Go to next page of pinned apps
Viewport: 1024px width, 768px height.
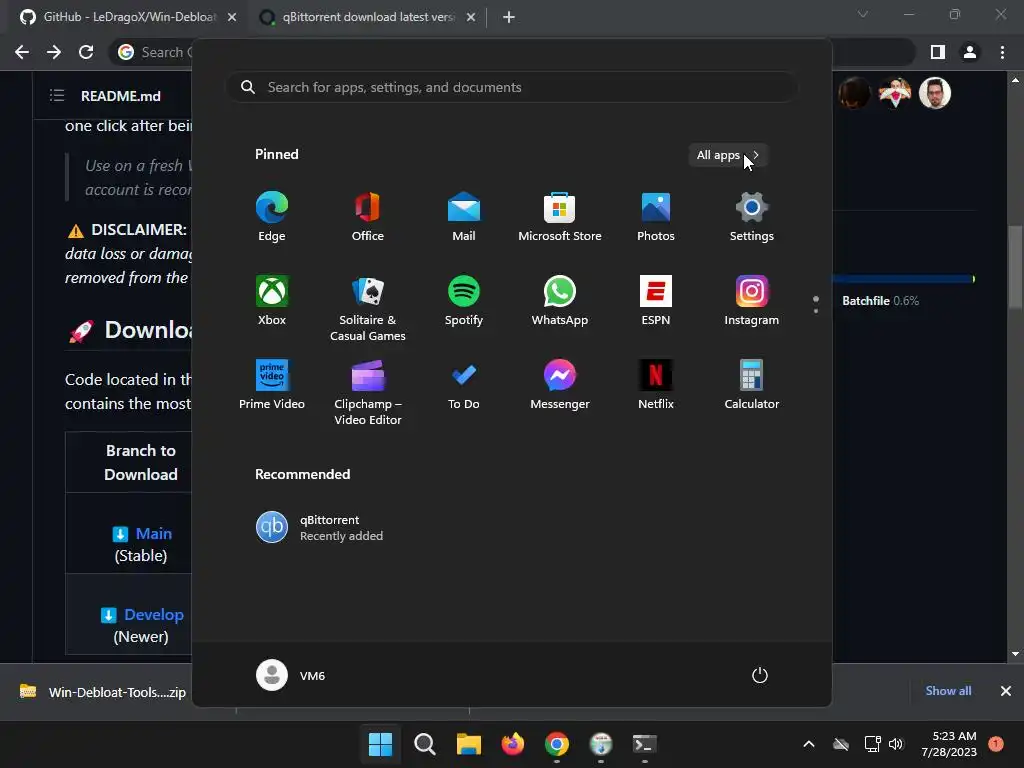816,311
